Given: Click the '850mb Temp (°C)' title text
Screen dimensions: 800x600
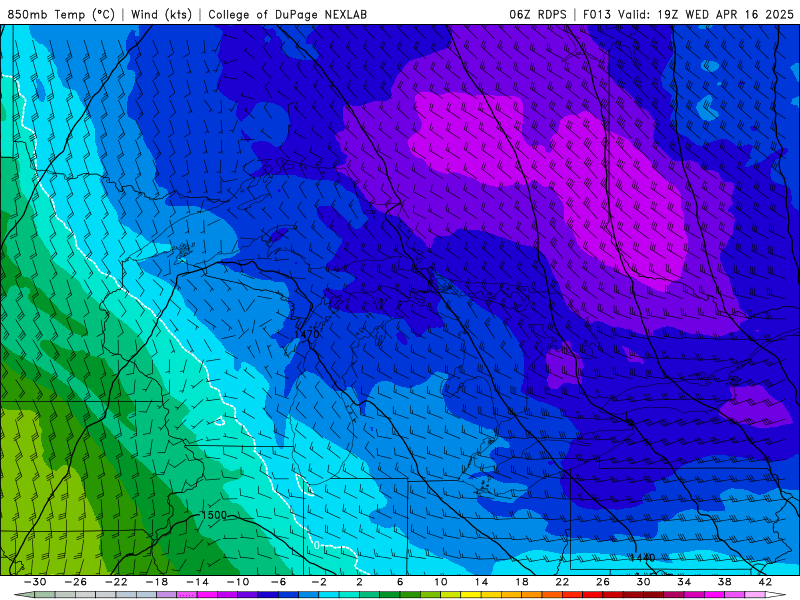Looking at the screenshot, I should 61,14.
